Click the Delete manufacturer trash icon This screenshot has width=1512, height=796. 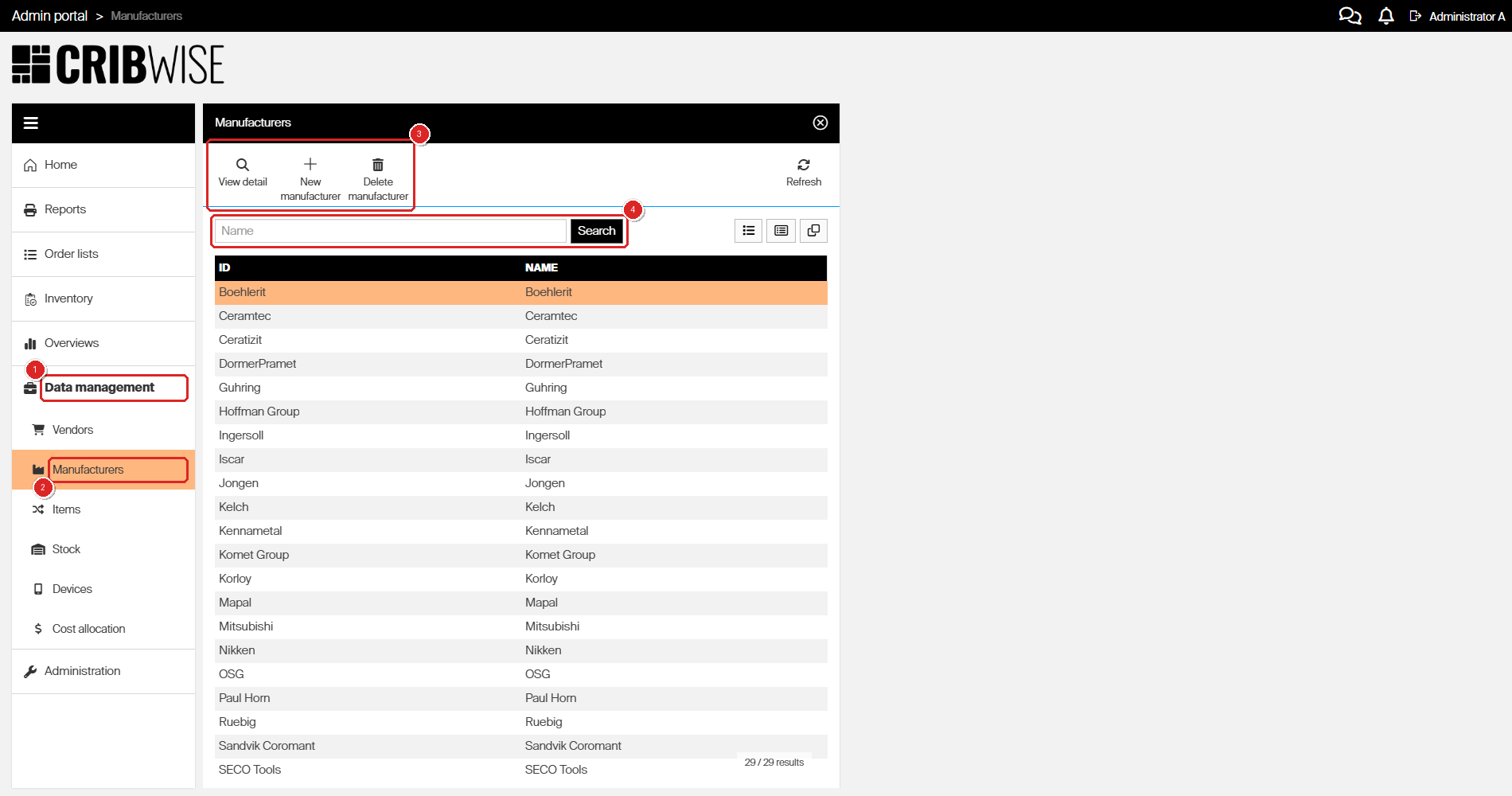(378, 165)
